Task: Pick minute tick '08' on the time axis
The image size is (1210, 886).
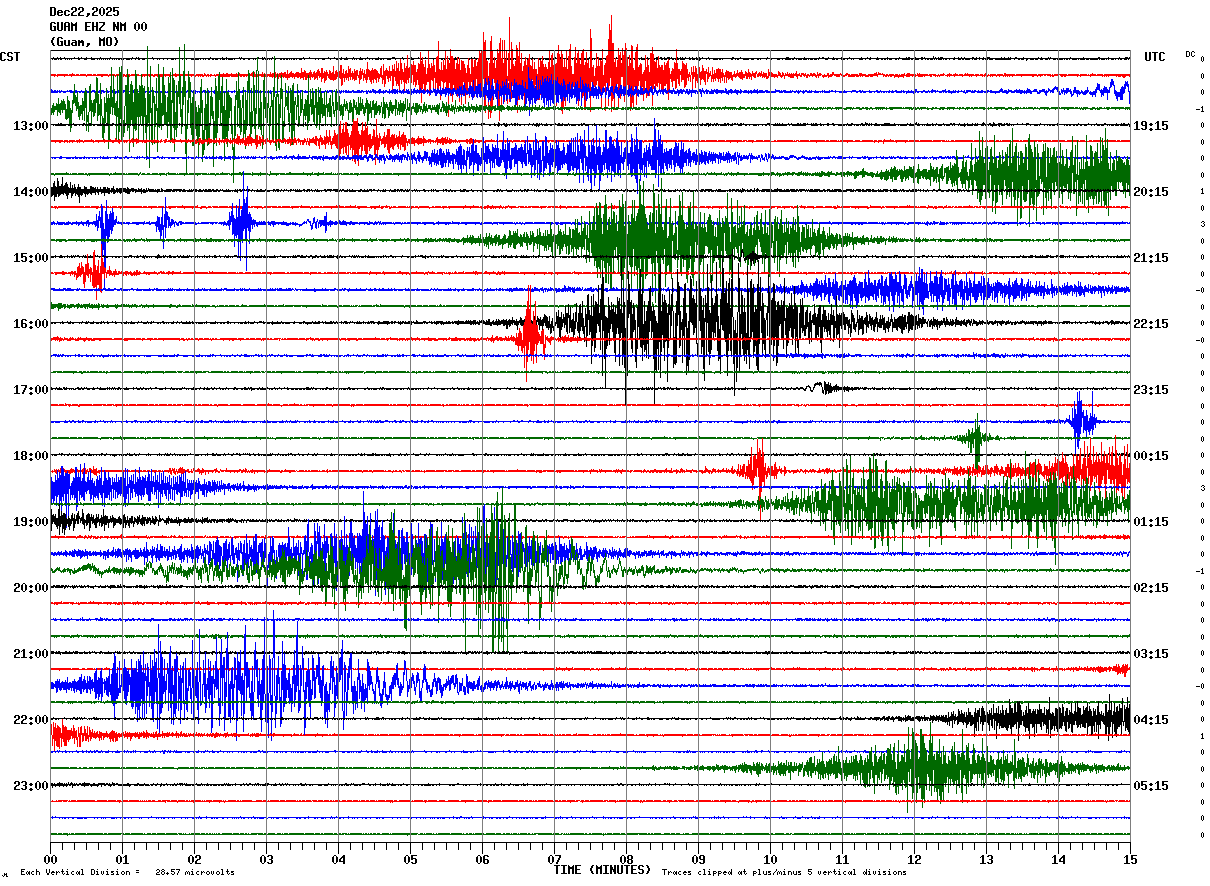Action: (627, 860)
